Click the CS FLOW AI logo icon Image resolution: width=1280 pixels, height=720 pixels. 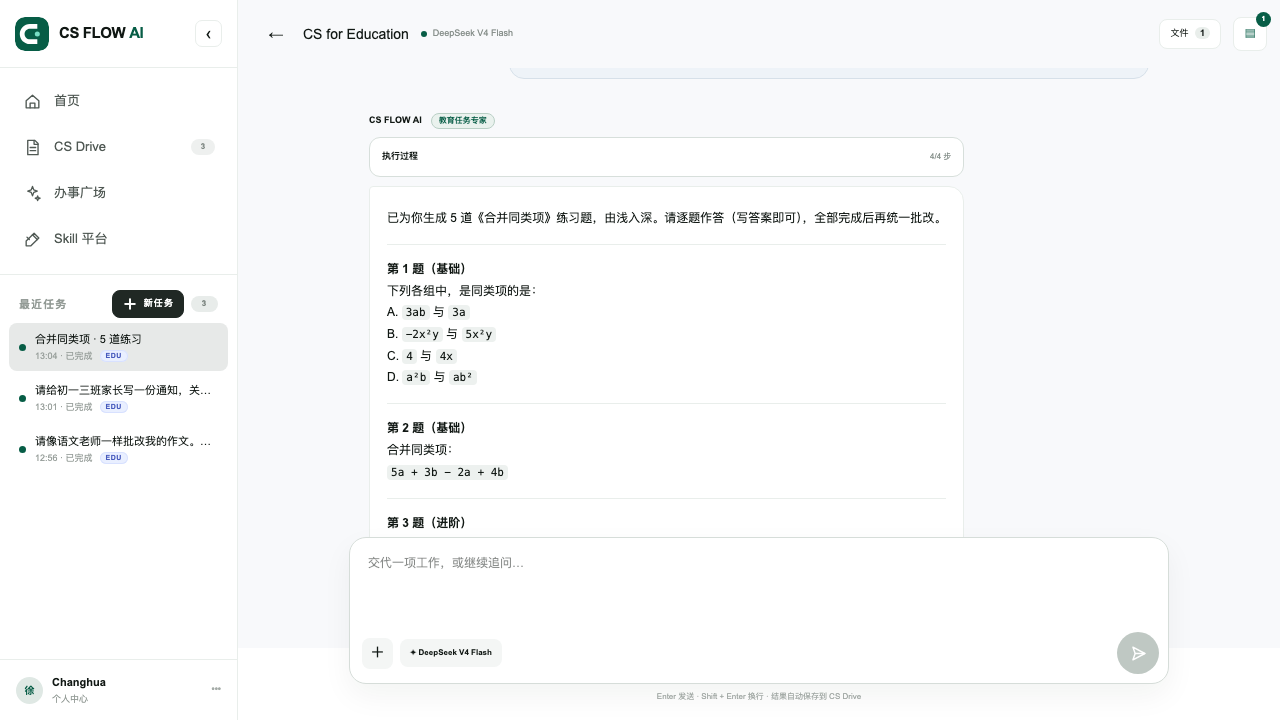32,34
